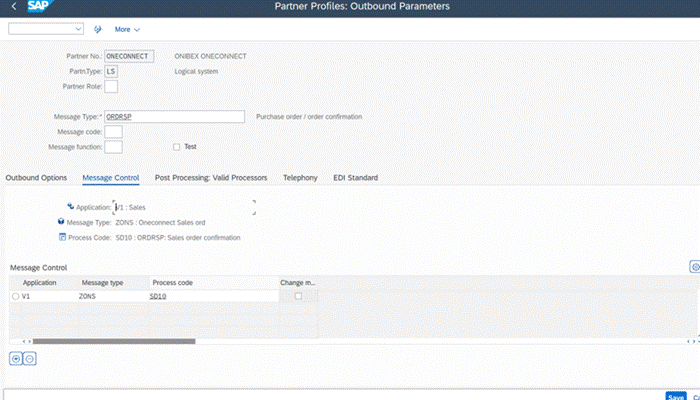Click the Message Type ZONS icon
The image size is (700, 400).
coord(62,222)
